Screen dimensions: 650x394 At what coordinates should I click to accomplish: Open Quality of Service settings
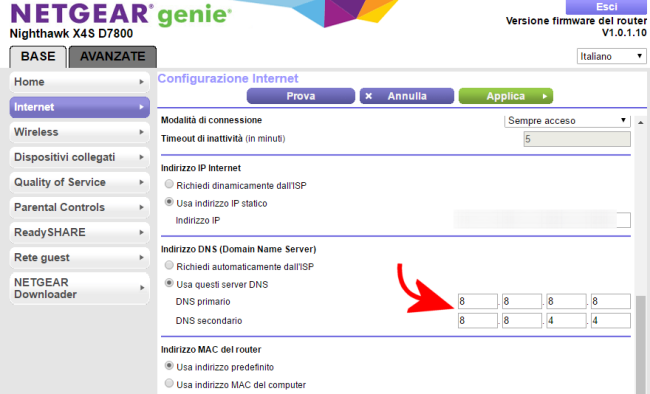point(80,182)
